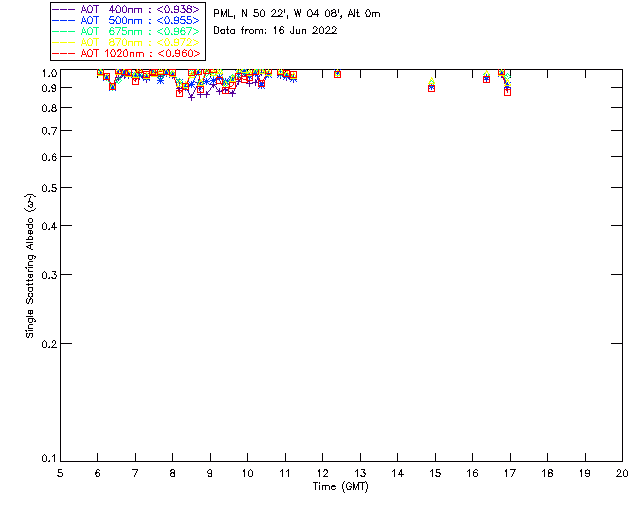
Task: Click the y-axis tick label 0.4
Action: [49, 226]
